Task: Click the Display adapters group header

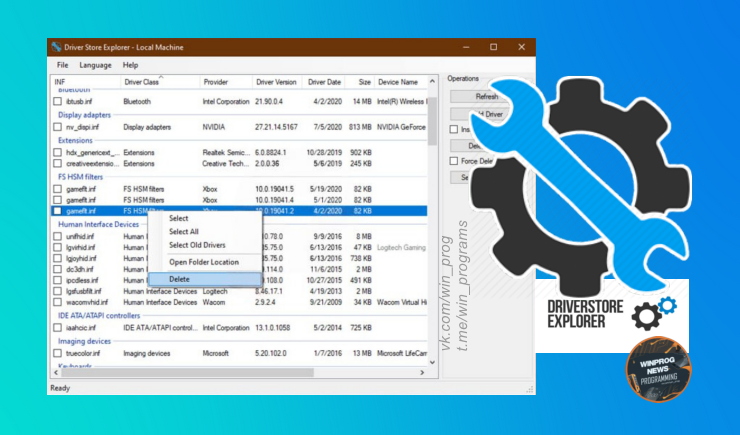Action: [84, 115]
